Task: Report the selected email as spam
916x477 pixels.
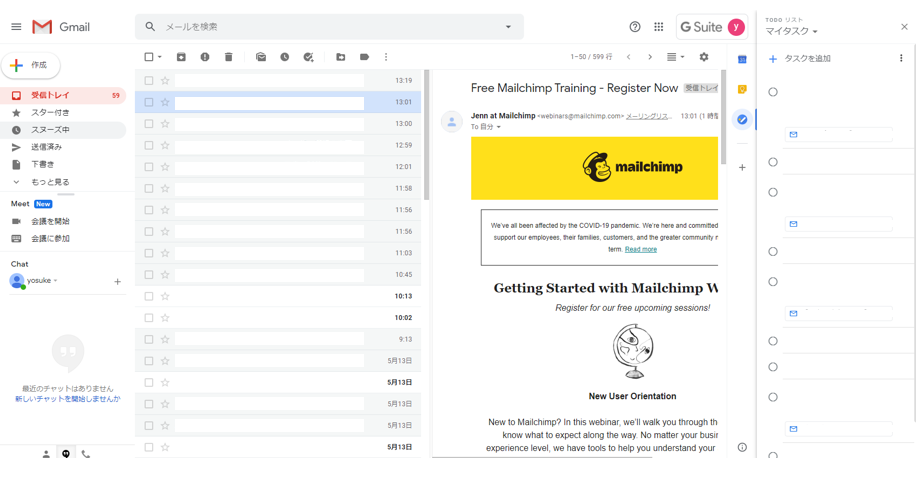Action: (x=204, y=57)
